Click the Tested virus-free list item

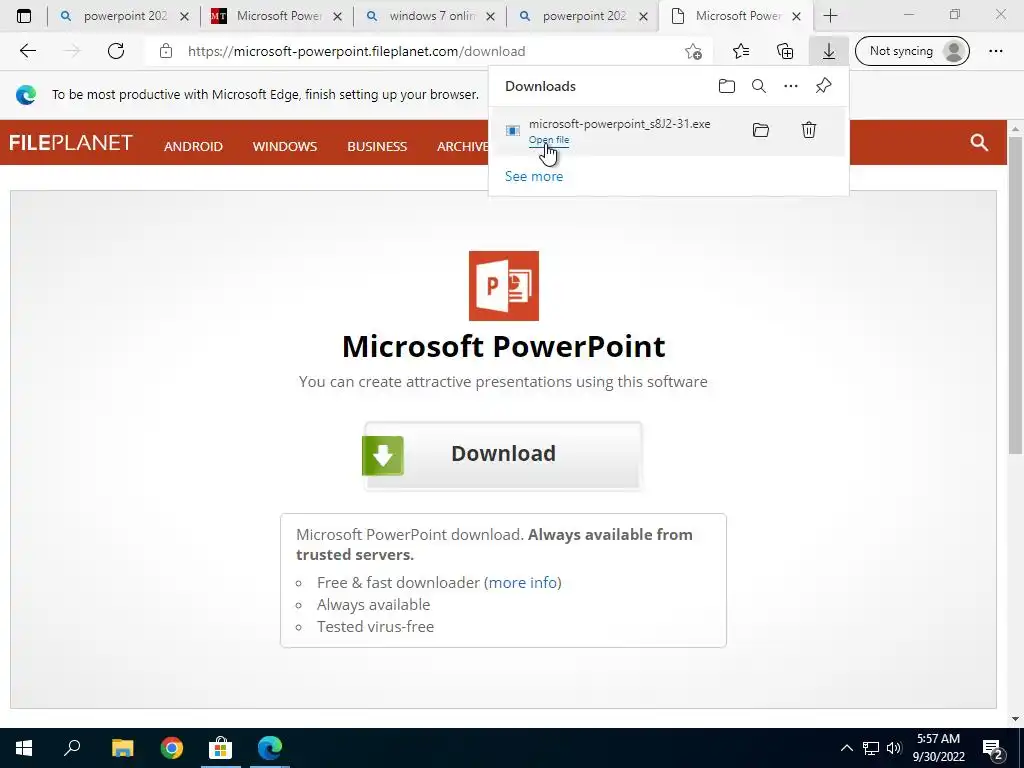[x=375, y=627]
